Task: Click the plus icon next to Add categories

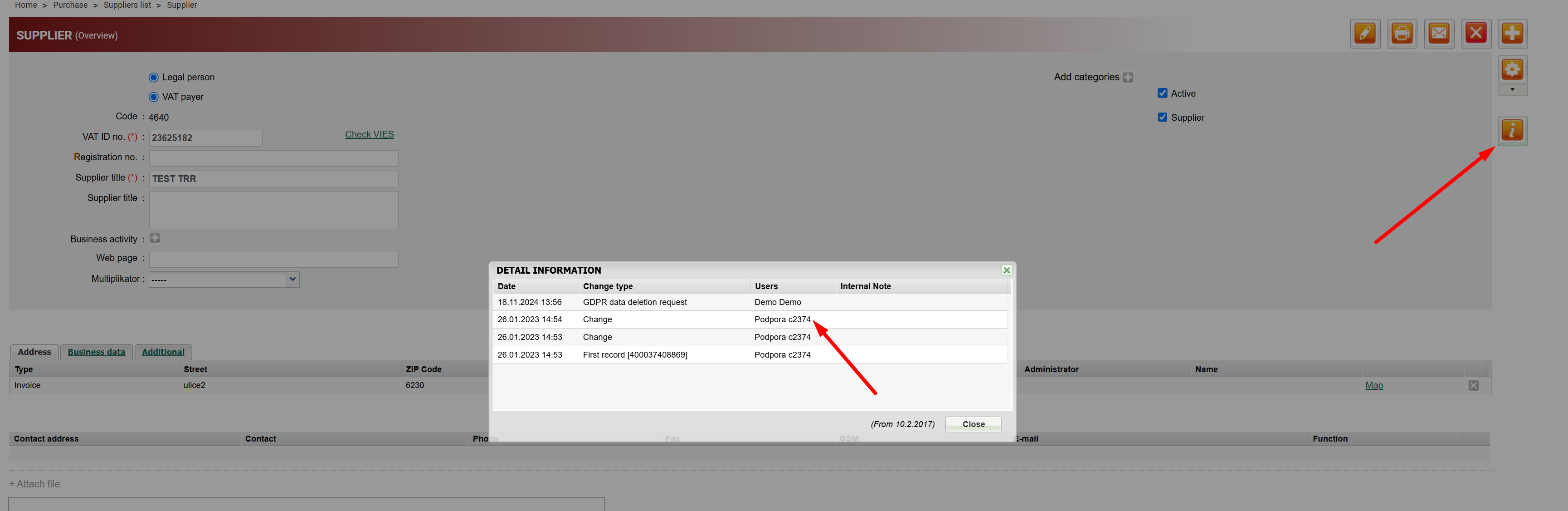Action: click(x=1128, y=77)
